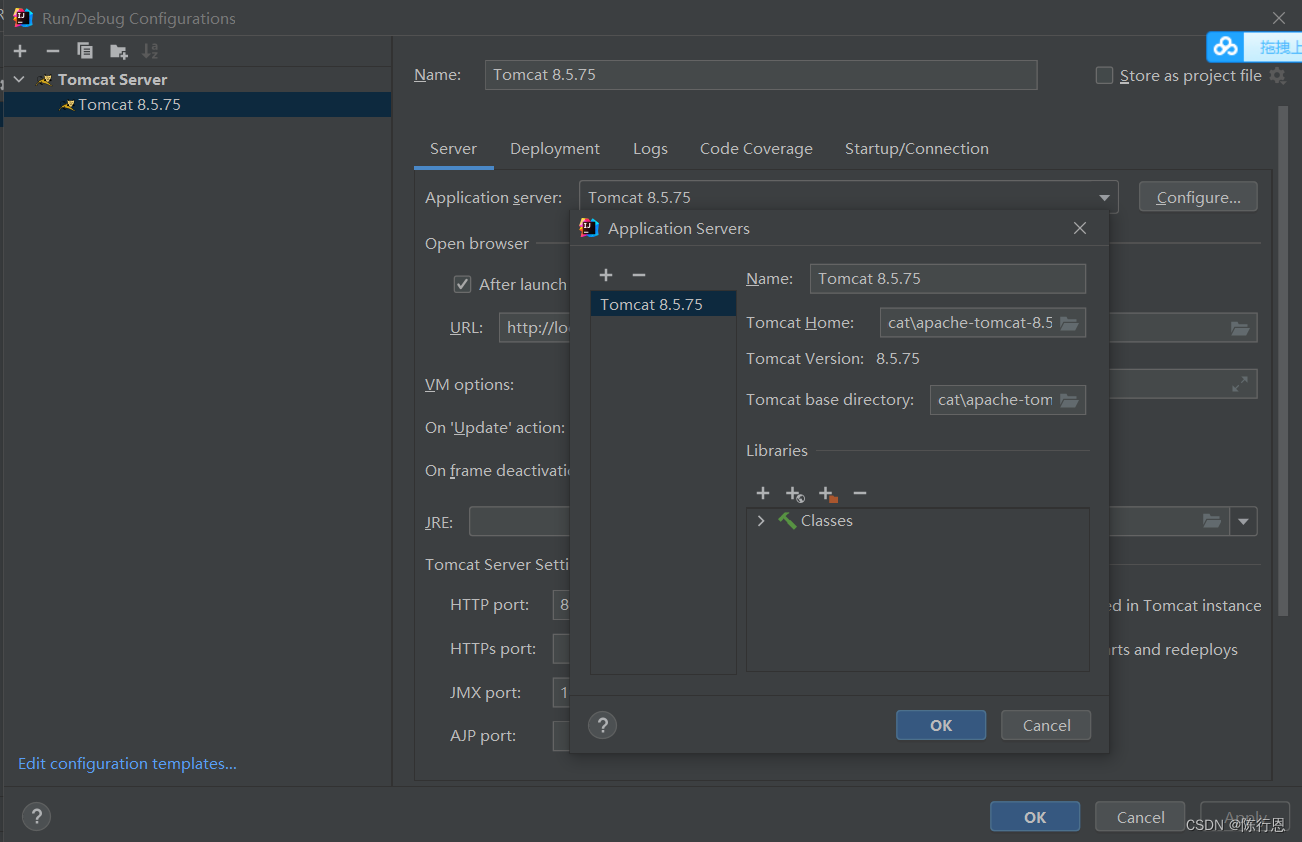Switch to the Deployment tab
Viewport: 1302px width, 842px height.
click(555, 148)
